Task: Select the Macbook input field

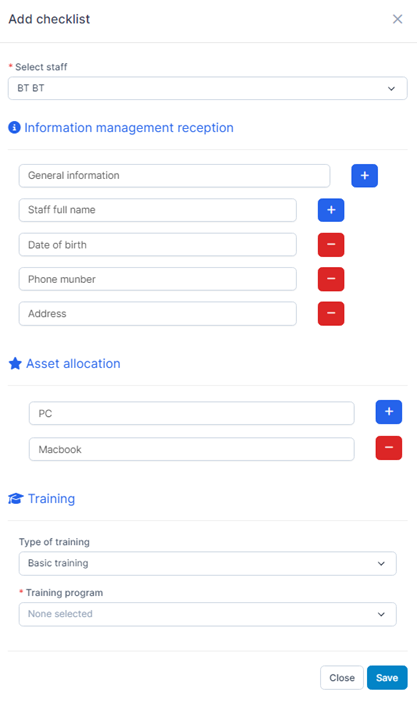Action: 191,449
